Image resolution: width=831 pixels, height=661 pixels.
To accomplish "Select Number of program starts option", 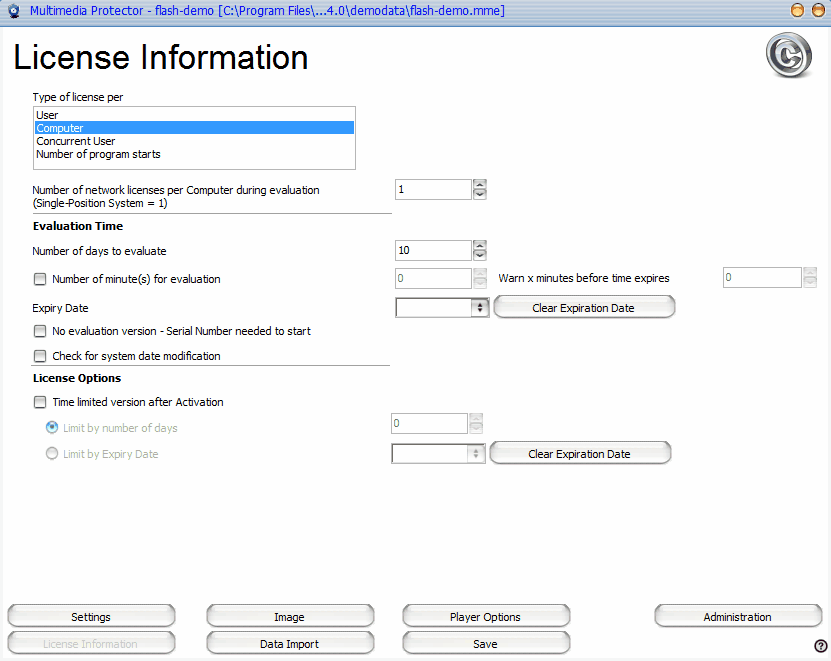I will (x=98, y=154).
